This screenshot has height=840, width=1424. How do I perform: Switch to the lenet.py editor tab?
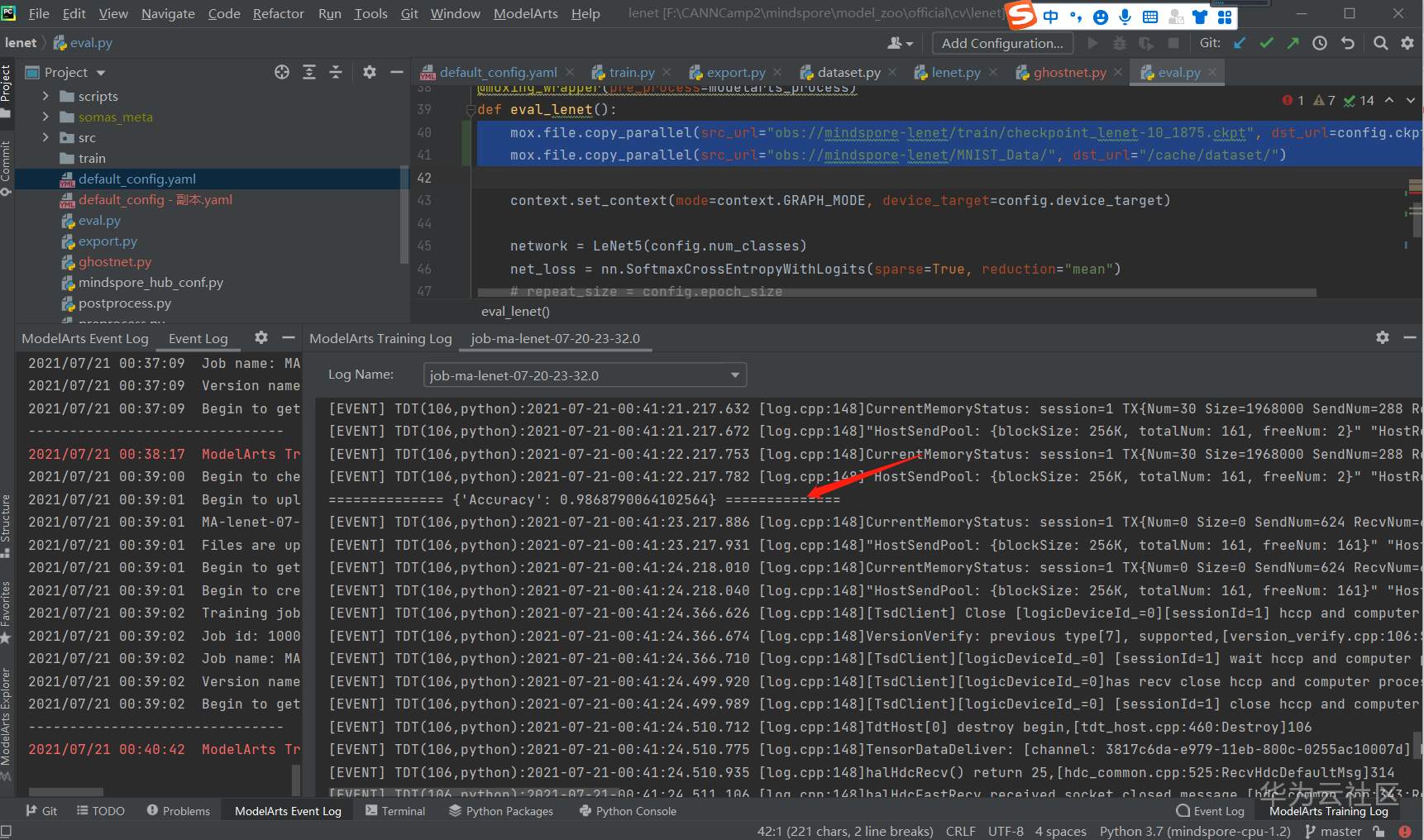coord(955,73)
